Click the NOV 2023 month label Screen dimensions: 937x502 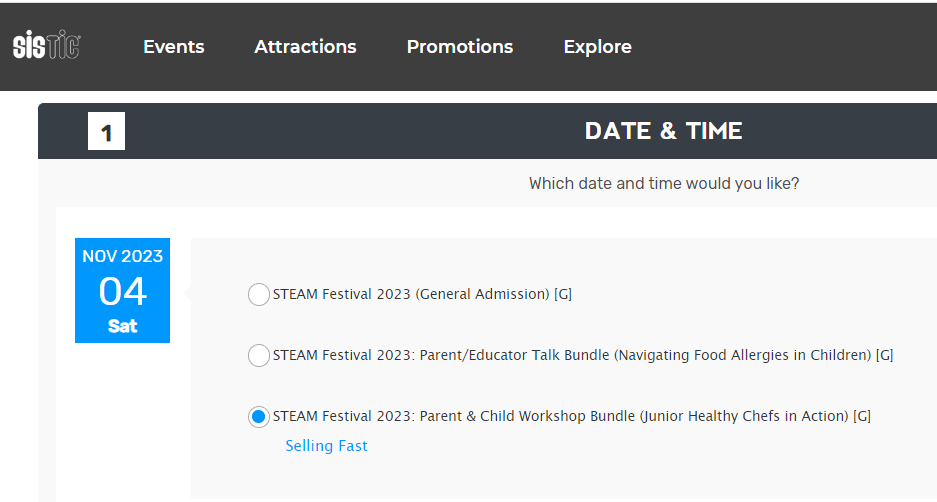coord(122,256)
